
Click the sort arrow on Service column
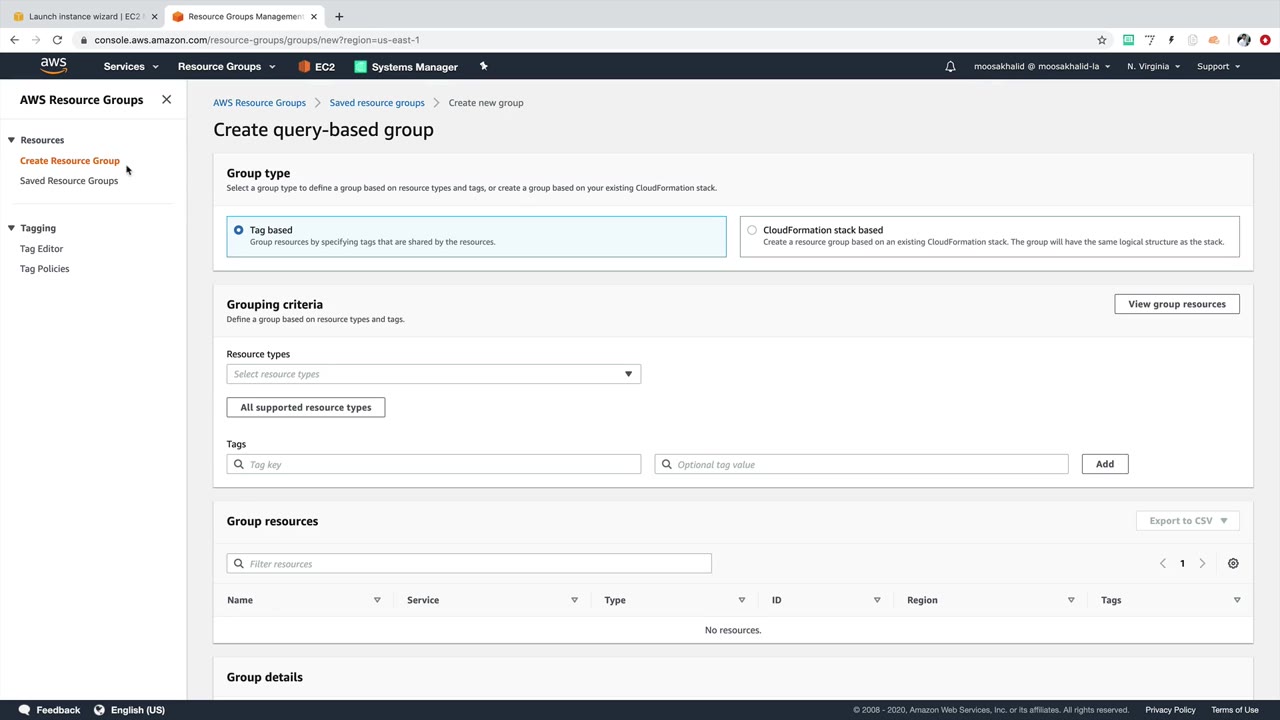click(x=574, y=600)
